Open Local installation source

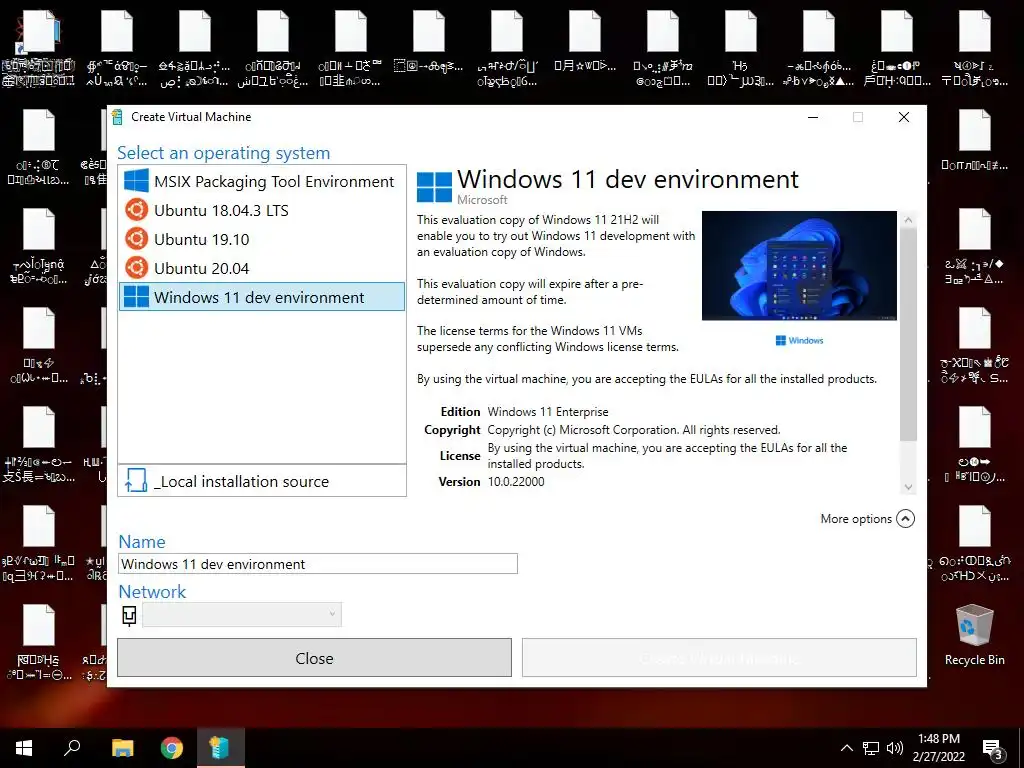pyautogui.click(x=262, y=481)
